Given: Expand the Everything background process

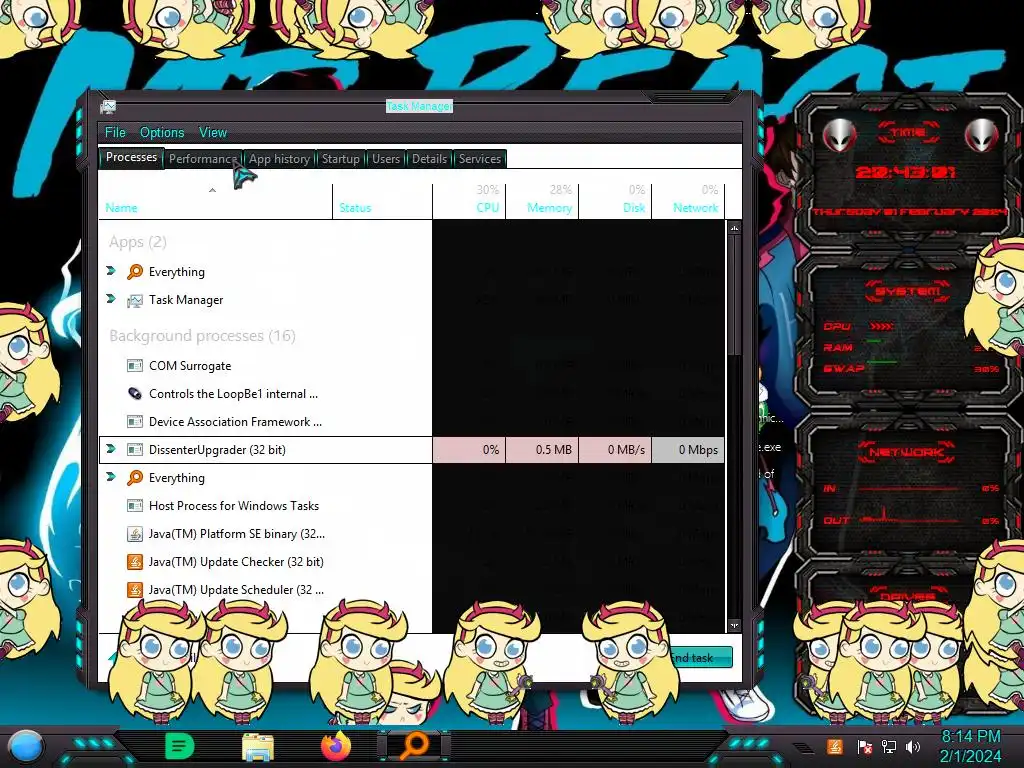Looking at the screenshot, I should click(111, 477).
